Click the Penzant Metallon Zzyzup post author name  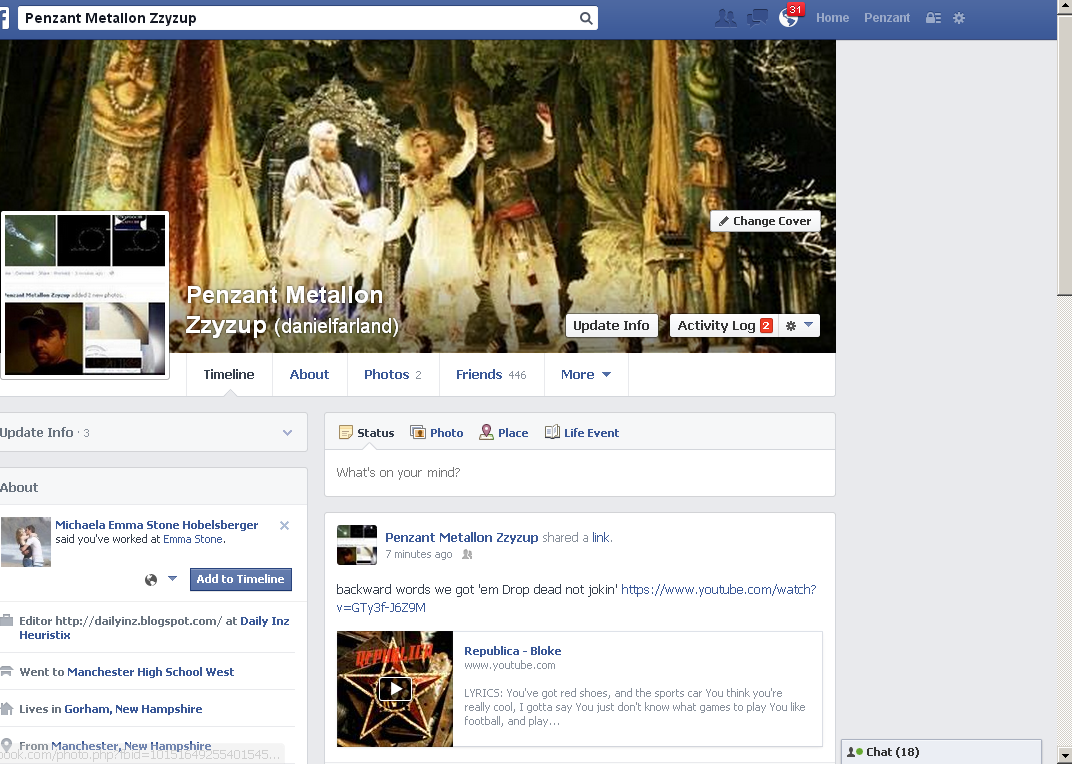tap(461, 537)
